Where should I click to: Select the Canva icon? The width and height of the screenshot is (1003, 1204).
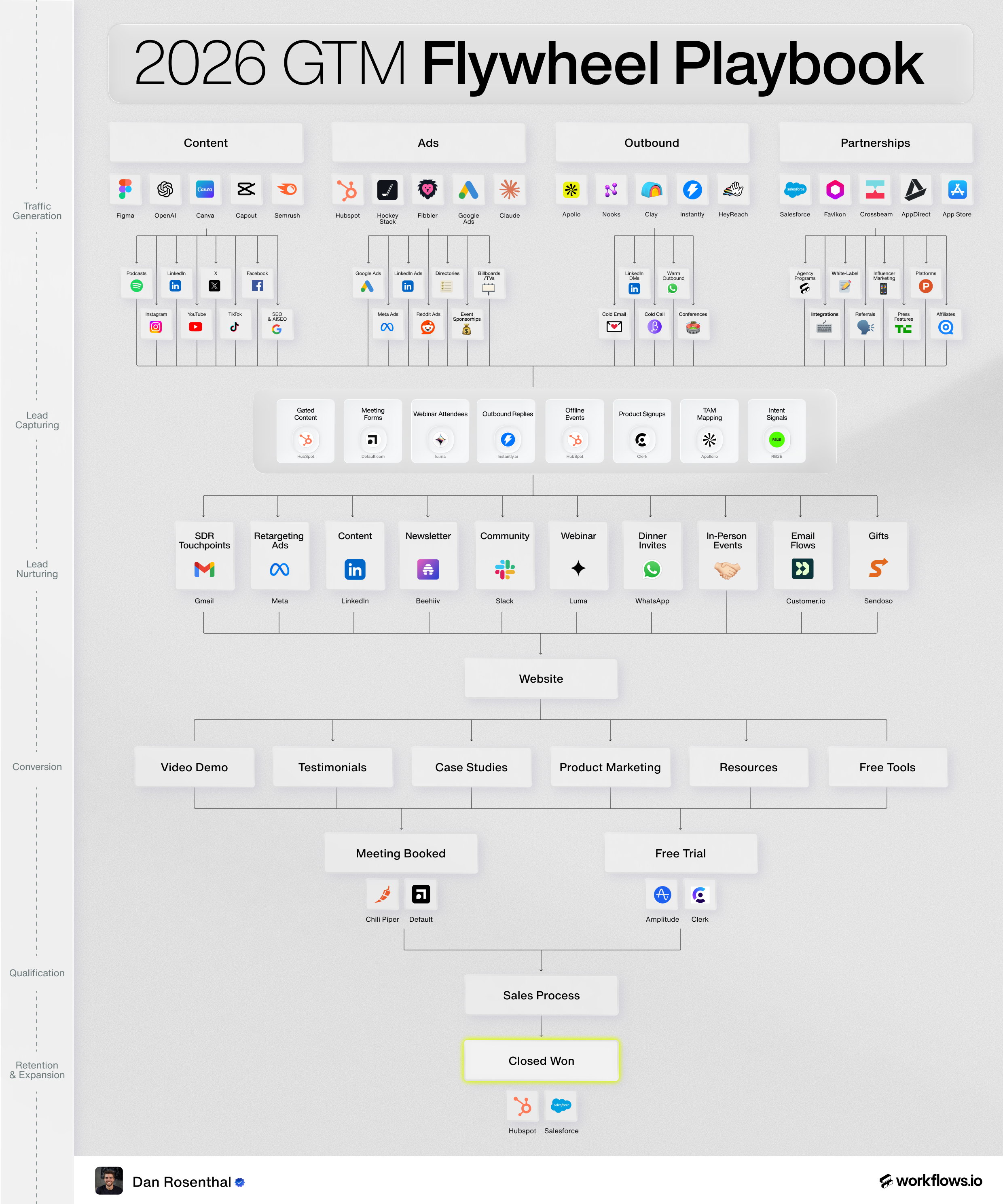(205, 189)
